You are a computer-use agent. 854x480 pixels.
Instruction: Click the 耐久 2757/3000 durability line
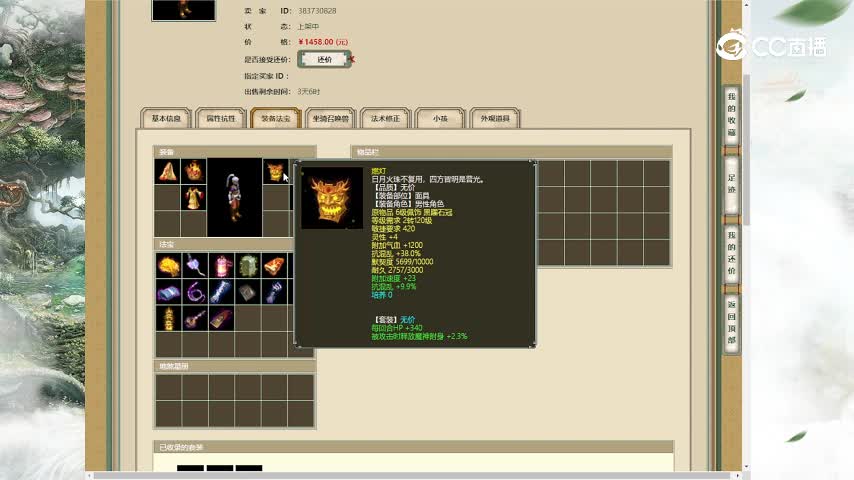point(397,270)
